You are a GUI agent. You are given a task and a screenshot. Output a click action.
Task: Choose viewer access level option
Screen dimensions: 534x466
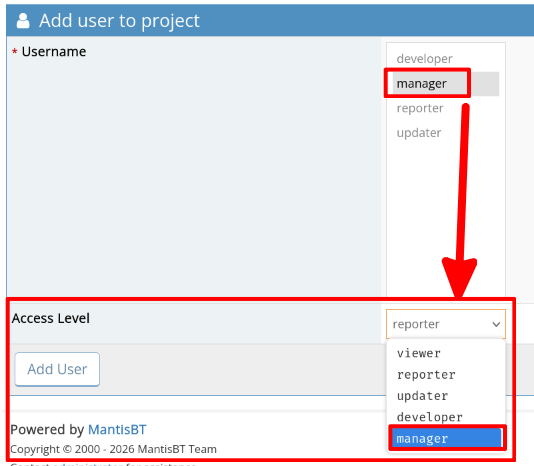click(446, 353)
